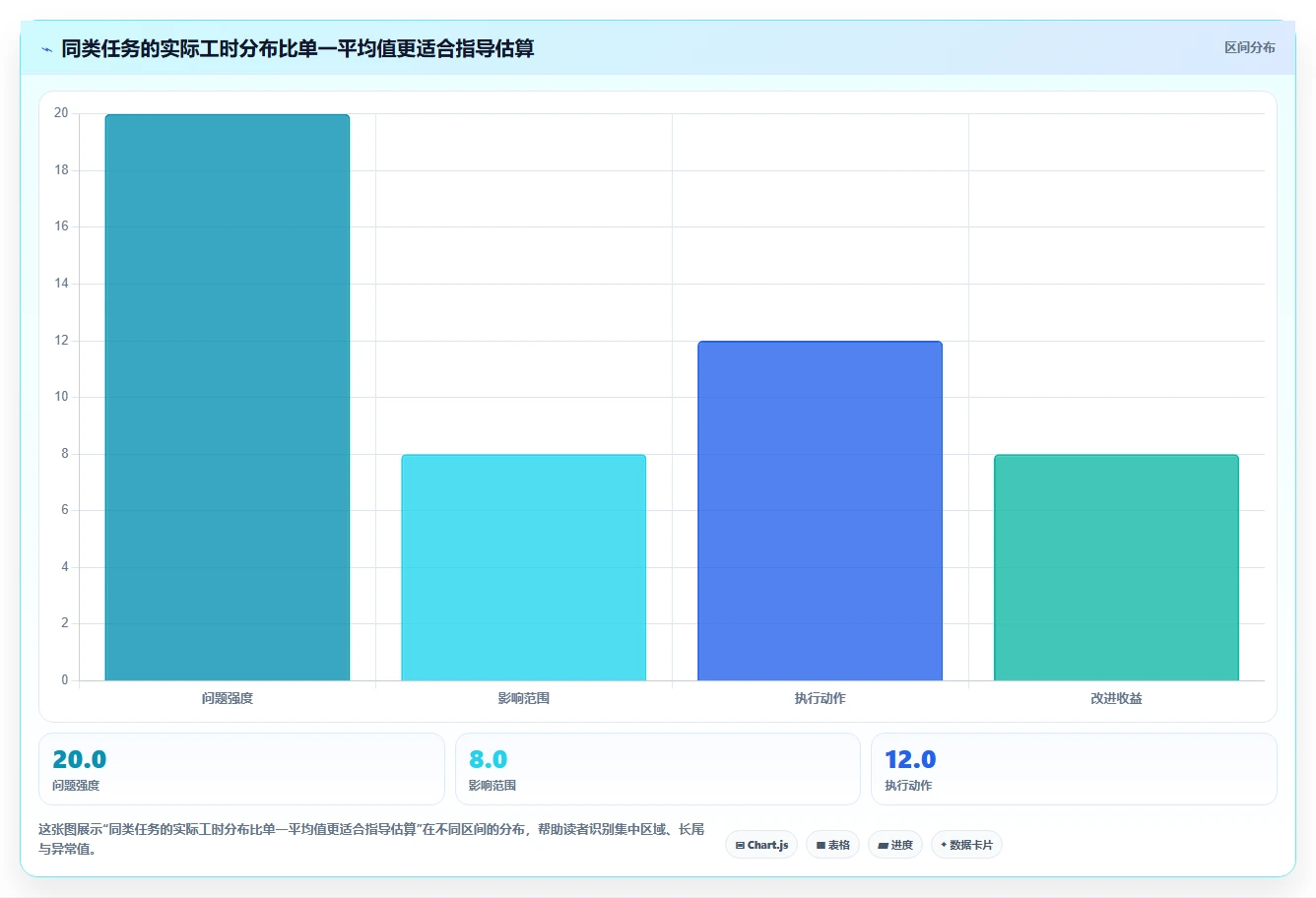The width and height of the screenshot is (1316, 898).
Task: Click the icon inside the 表格 chip
Action: point(821,846)
